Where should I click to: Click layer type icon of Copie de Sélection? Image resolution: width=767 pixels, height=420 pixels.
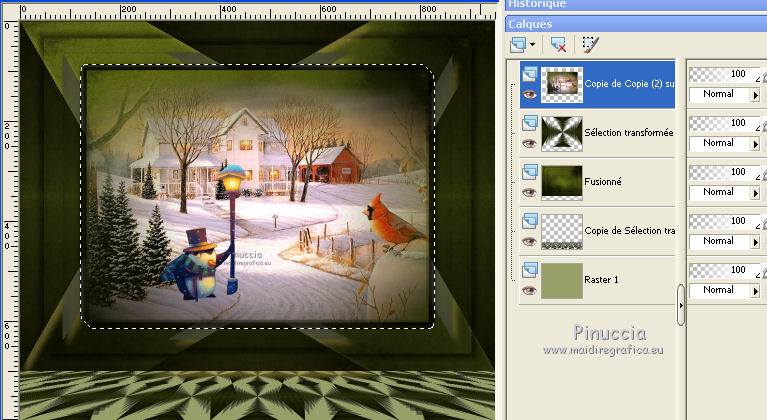pos(530,221)
